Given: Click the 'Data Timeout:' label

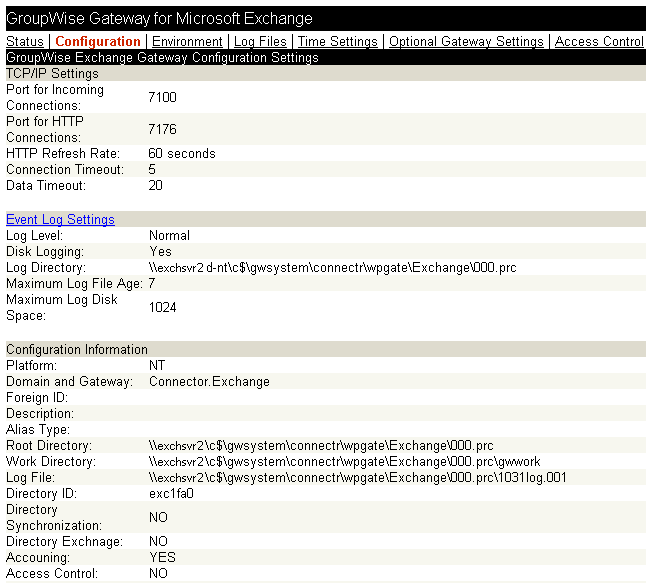Looking at the screenshot, I should coord(46,185).
